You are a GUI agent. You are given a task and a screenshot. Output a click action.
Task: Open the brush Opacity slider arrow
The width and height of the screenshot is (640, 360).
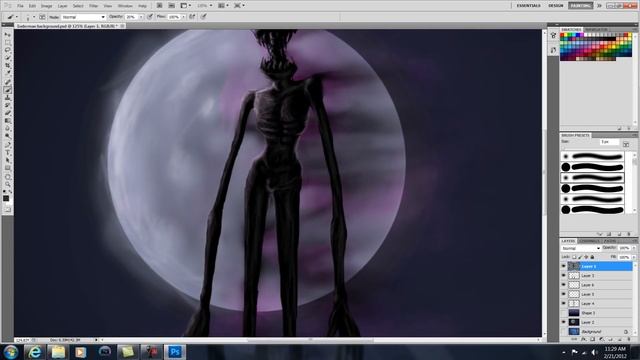[x=141, y=17]
